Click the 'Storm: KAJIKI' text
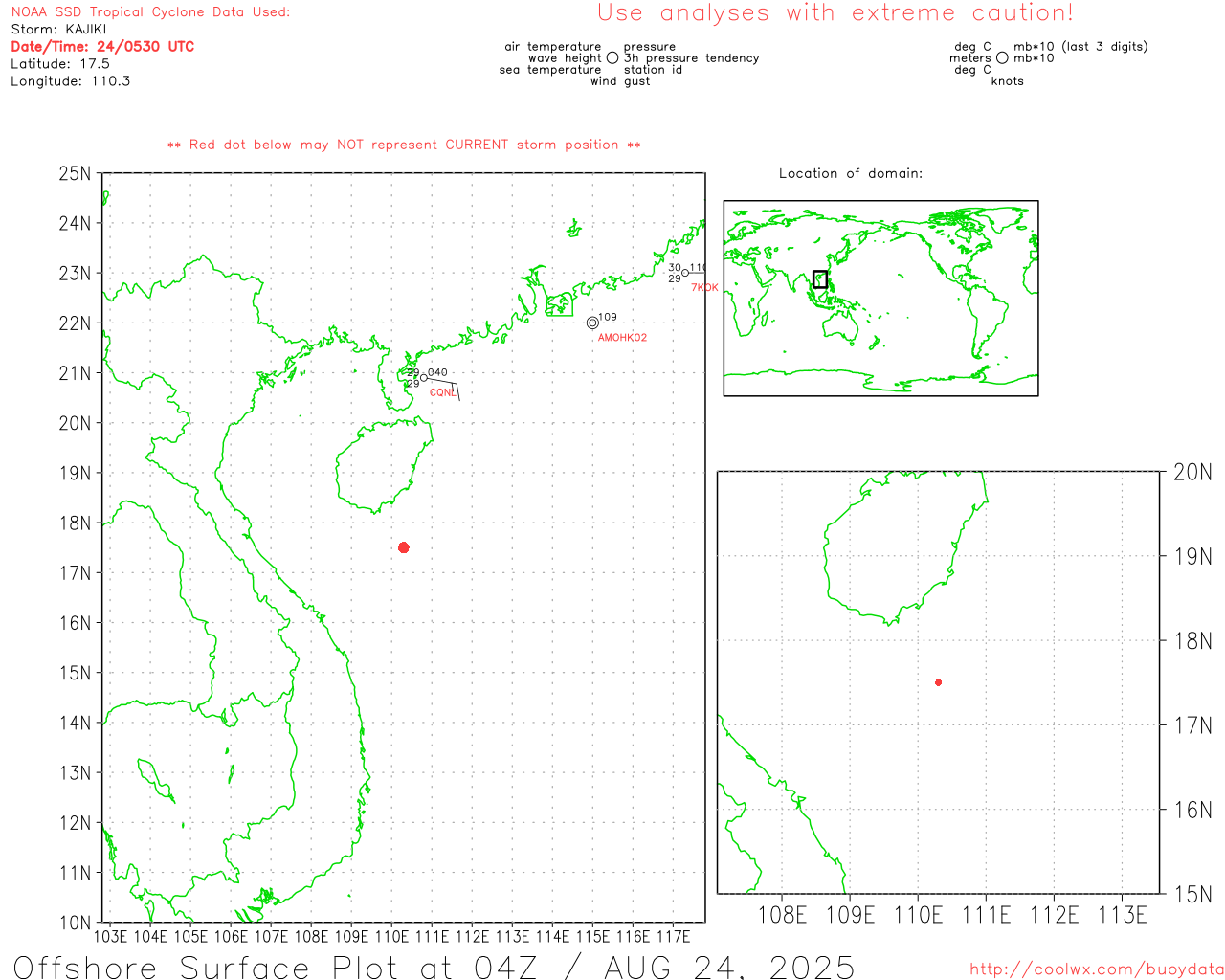 click(58, 29)
